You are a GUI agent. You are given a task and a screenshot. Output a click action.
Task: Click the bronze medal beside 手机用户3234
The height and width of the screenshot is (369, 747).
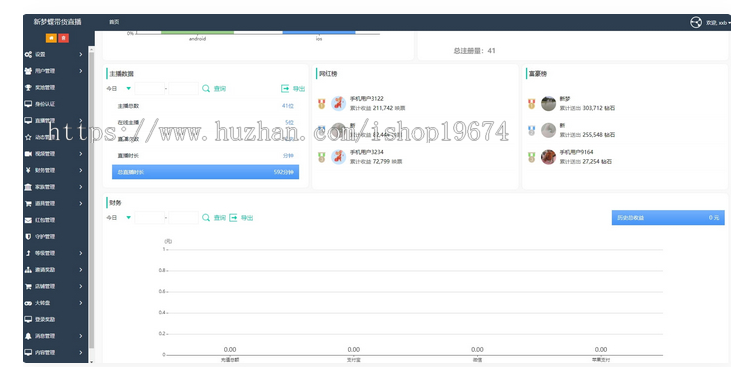tap(322, 157)
